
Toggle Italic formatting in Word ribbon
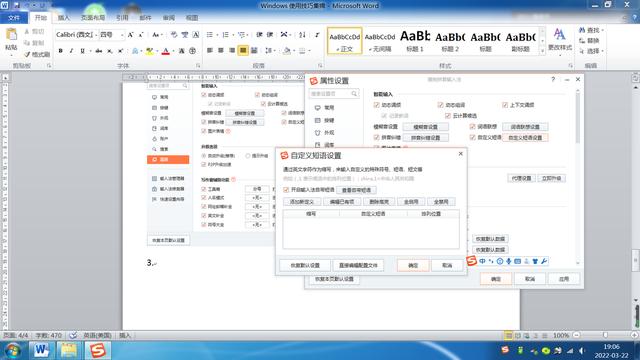point(71,51)
